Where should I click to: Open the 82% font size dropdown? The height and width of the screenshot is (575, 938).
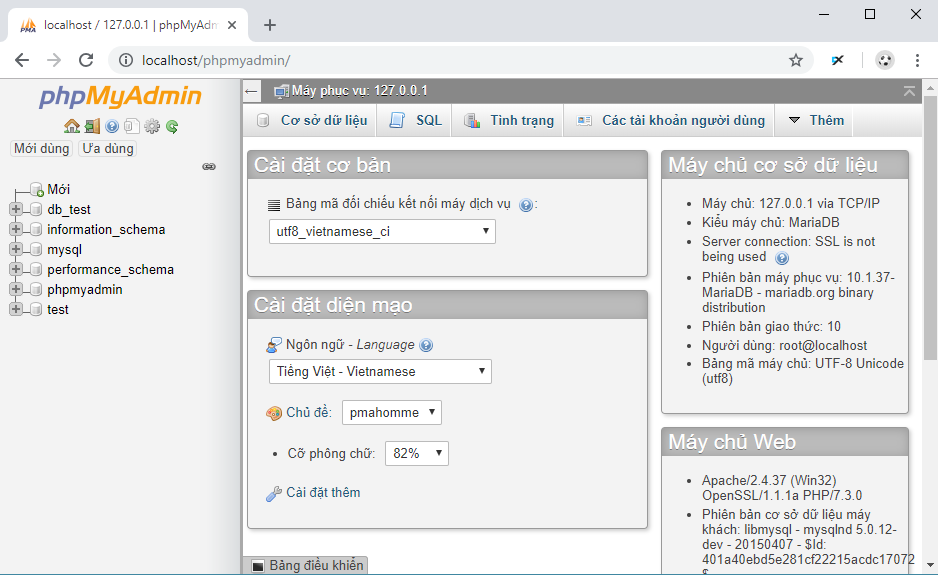417,454
